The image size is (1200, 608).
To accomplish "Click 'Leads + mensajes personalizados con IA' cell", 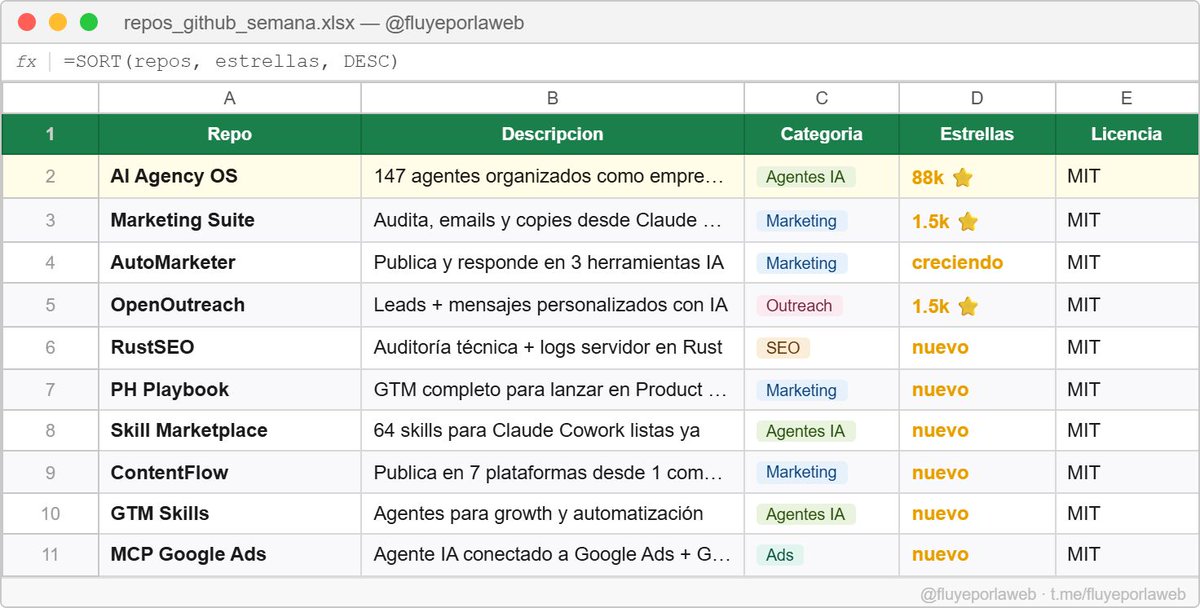I will pyautogui.click(x=551, y=305).
